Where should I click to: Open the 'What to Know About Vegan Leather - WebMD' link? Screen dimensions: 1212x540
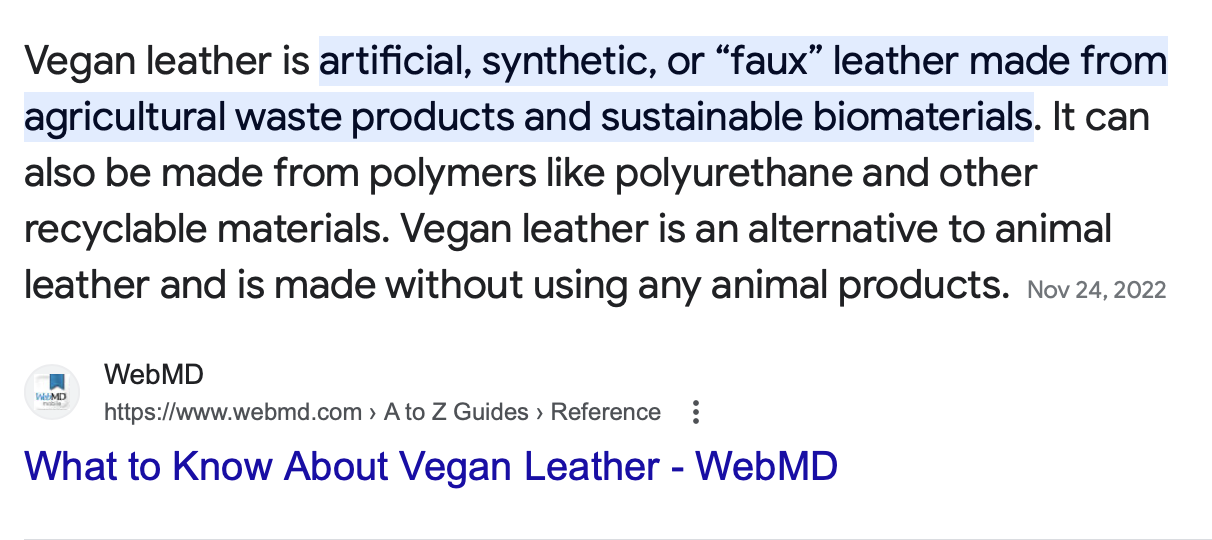430,467
